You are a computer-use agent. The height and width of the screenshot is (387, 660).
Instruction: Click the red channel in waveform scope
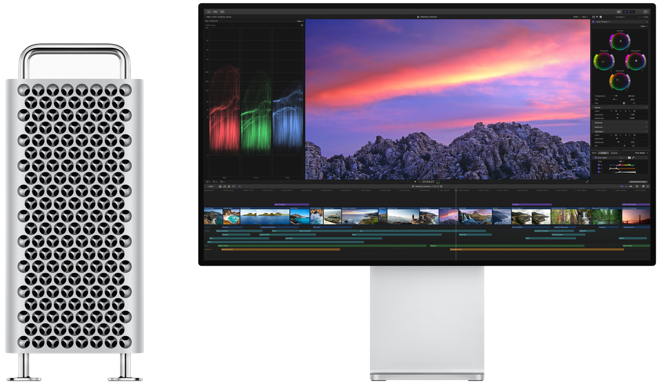pos(225,109)
